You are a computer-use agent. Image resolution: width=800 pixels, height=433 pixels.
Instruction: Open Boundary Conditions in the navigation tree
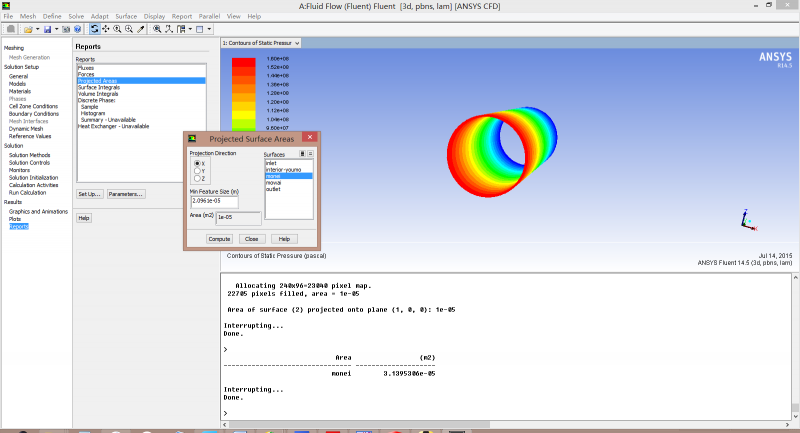[x=34, y=114]
